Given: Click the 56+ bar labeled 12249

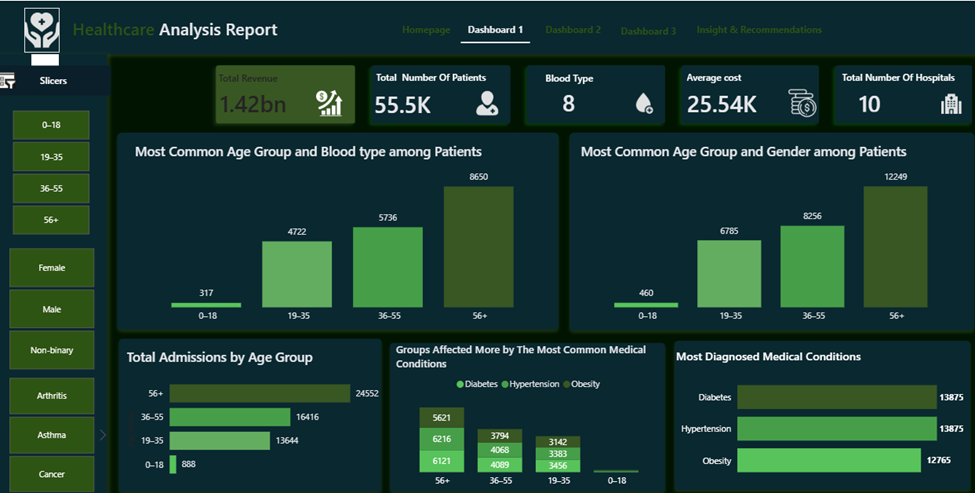Looking at the screenshot, I should click(895, 247).
